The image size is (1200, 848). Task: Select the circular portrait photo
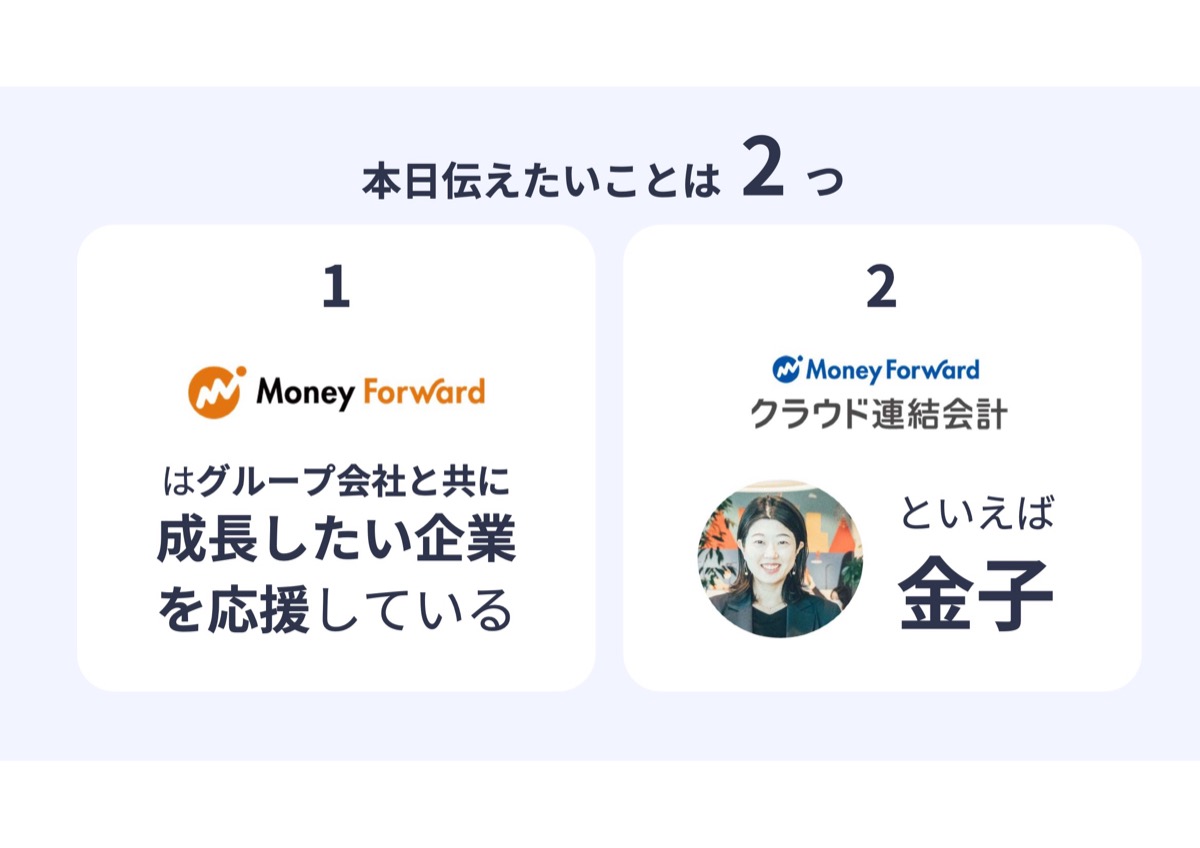coord(780,558)
